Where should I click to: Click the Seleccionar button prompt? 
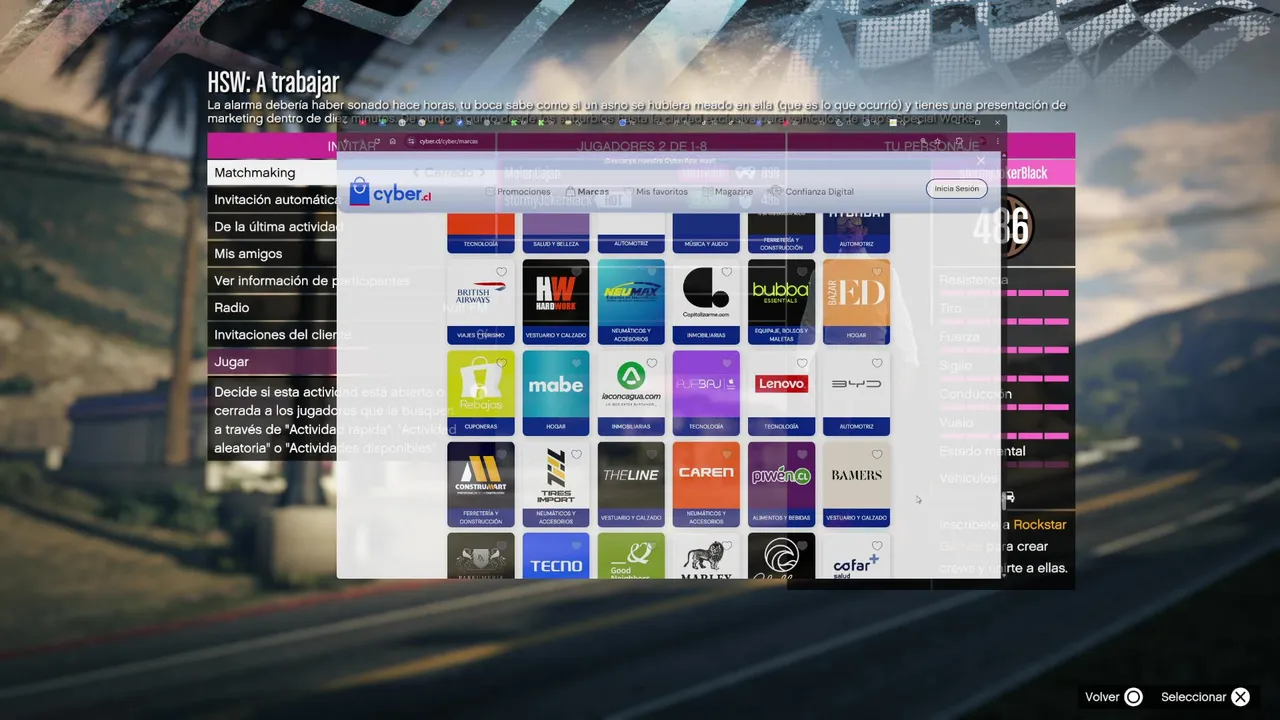[x=1205, y=697]
